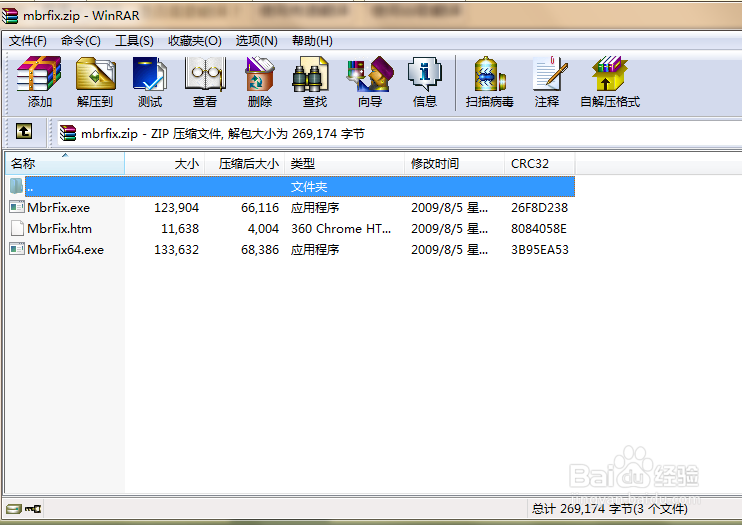Open the Commands (命令) menu
This screenshot has height=525, width=742.
coord(81,41)
